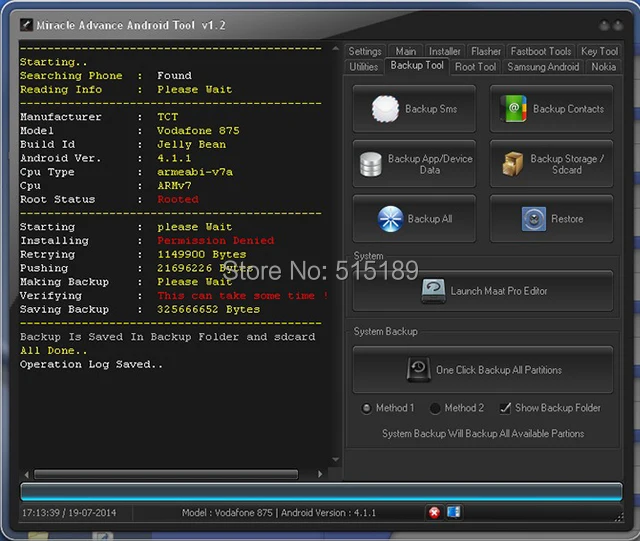Select the Backup App/Device Data database icon
Viewport: 640px width, 541px height.
point(371,164)
